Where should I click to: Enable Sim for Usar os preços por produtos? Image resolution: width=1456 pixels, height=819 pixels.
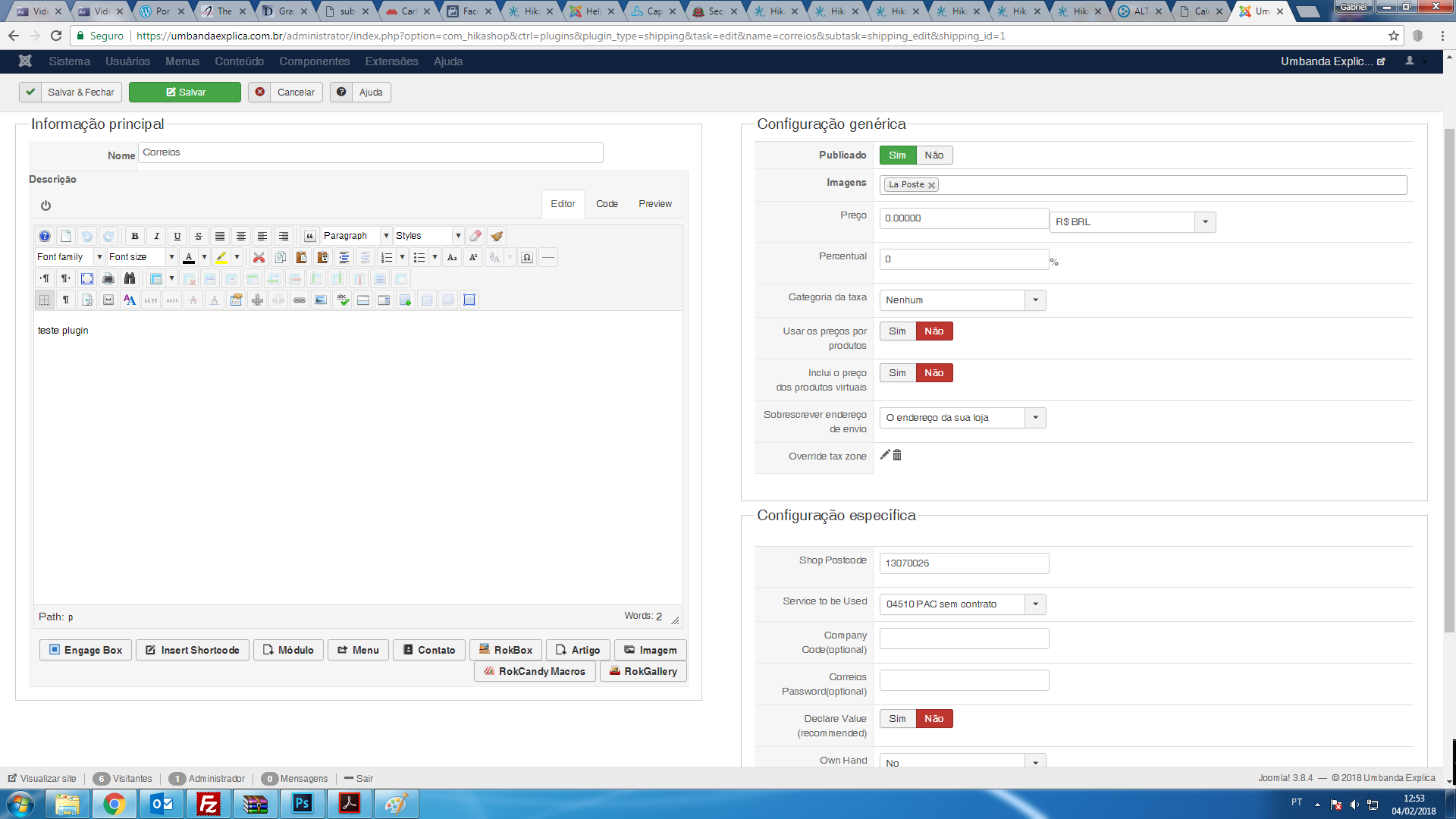pos(897,331)
